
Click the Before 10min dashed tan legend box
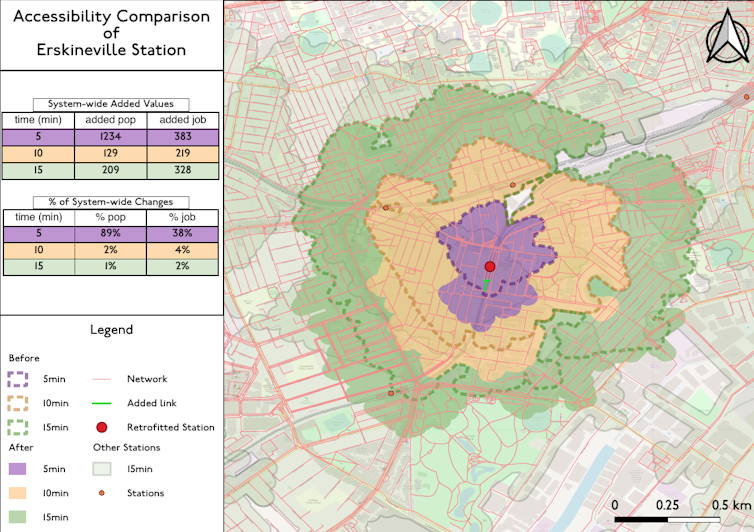tap(18, 404)
